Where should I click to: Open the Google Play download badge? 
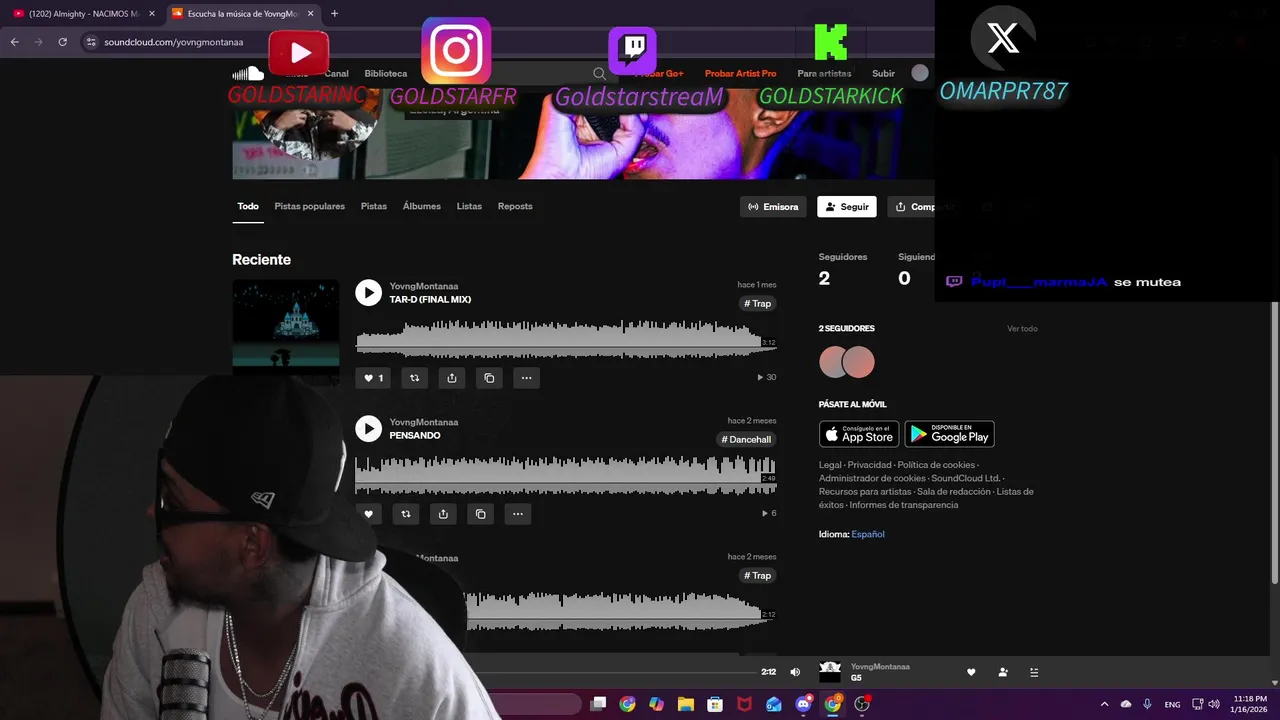point(950,434)
